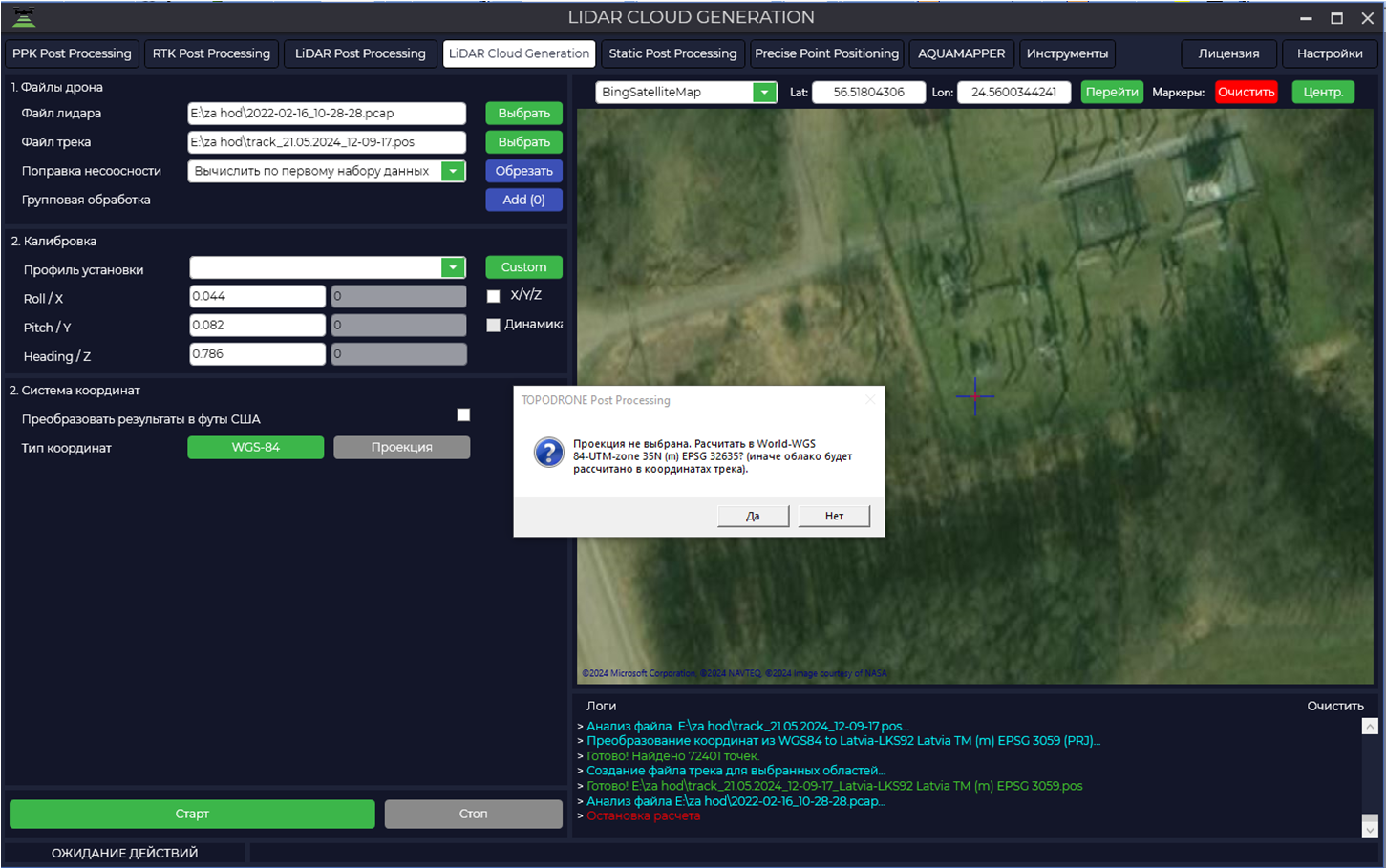The height and width of the screenshot is (868, 1386).
Task: Click the Центр. button
Action: pos(1323,92)
